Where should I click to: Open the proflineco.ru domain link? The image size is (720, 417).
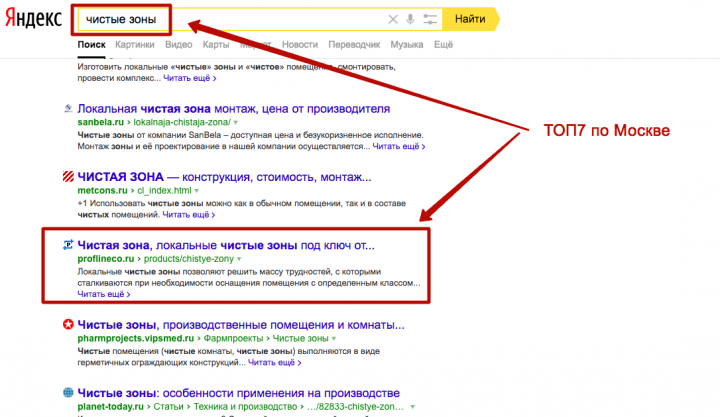tap(106, 259)
